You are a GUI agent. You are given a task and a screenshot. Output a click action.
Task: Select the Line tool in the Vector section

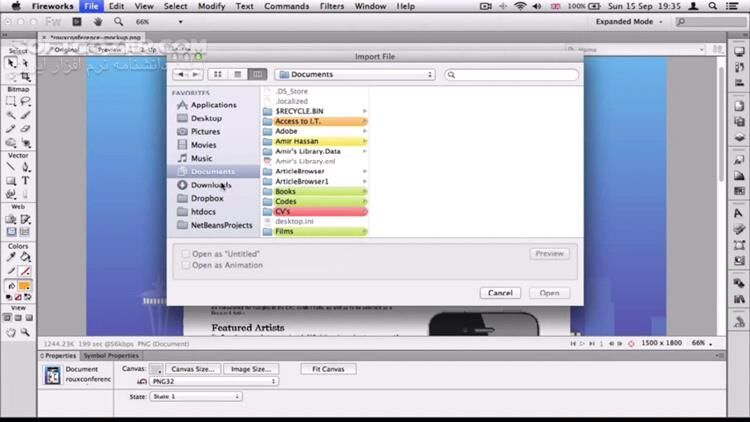click(11, 167)
